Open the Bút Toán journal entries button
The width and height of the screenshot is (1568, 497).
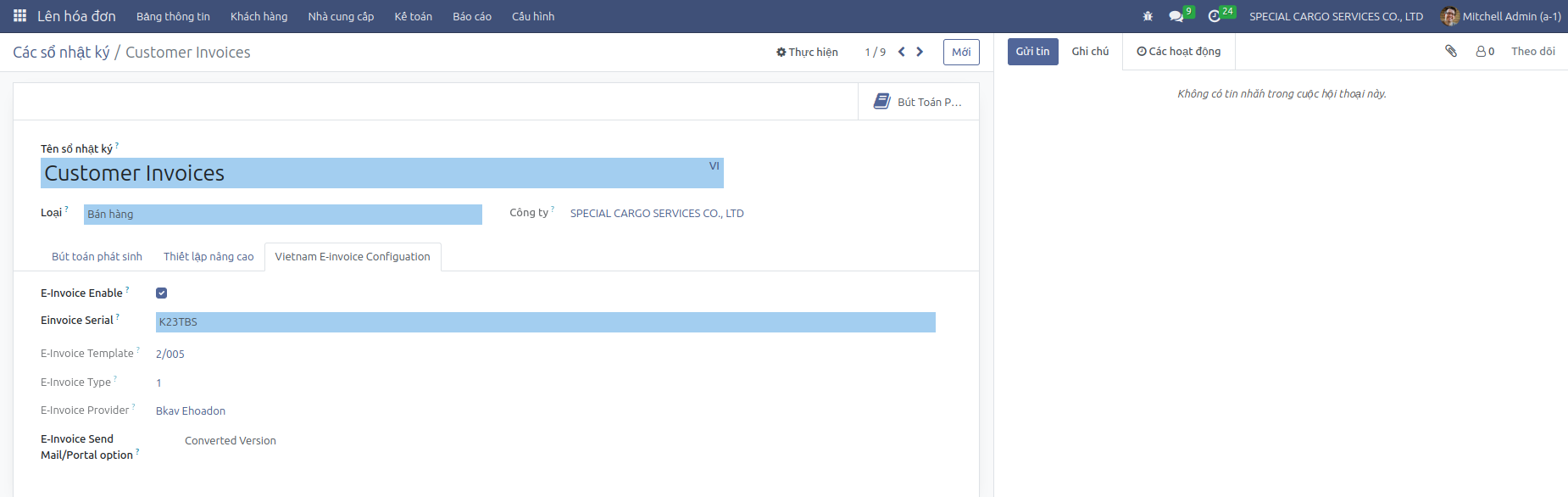tap(919, 102)
